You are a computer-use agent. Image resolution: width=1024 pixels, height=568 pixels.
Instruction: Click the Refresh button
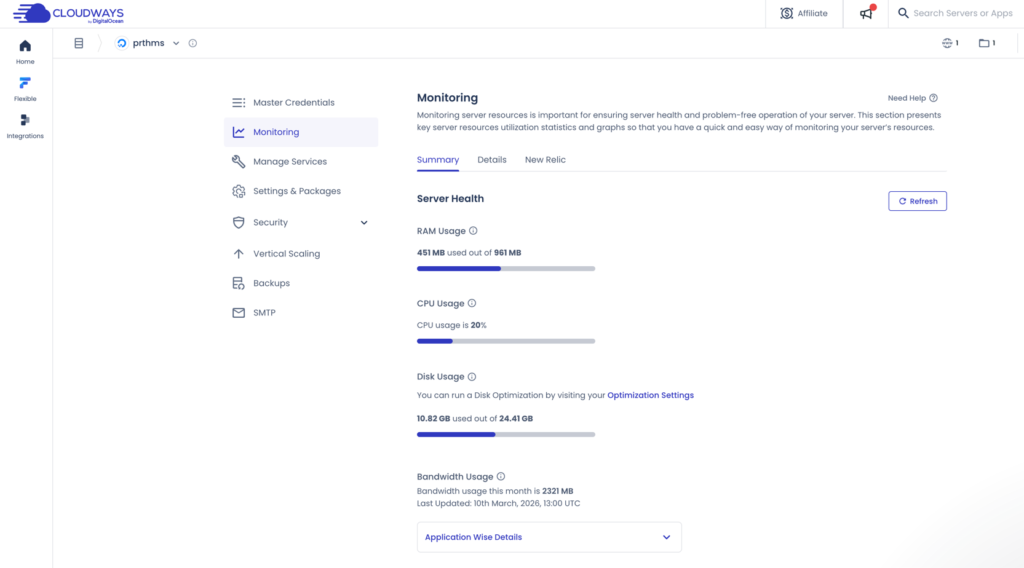pyautogui.click(x=917, y=201)
